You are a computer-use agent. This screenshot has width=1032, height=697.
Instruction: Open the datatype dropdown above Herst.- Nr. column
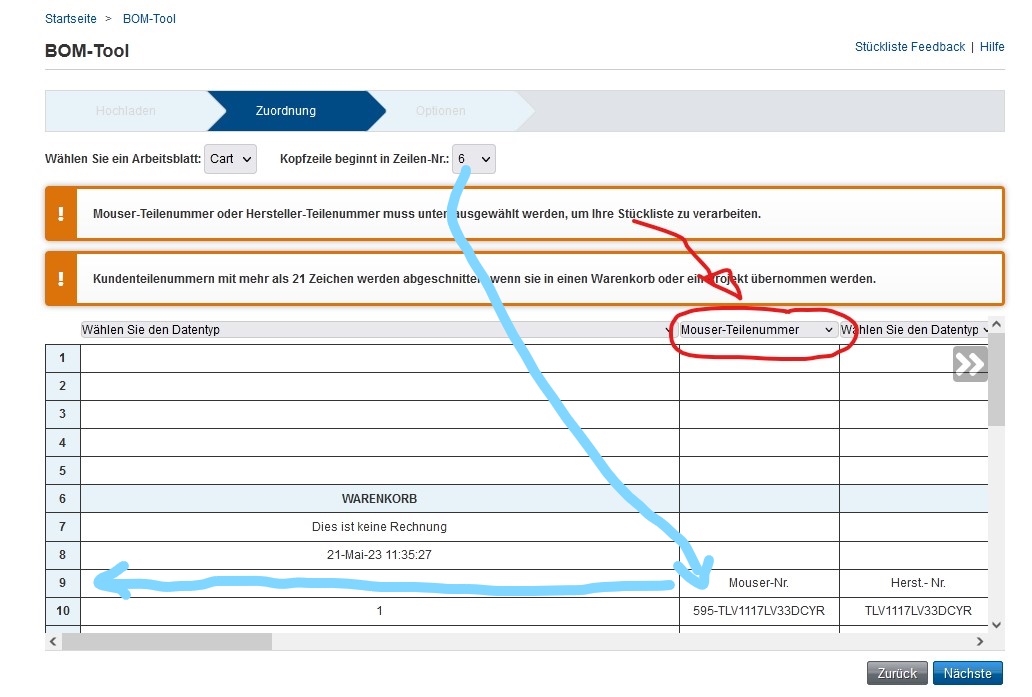click(x=914, y=330)
